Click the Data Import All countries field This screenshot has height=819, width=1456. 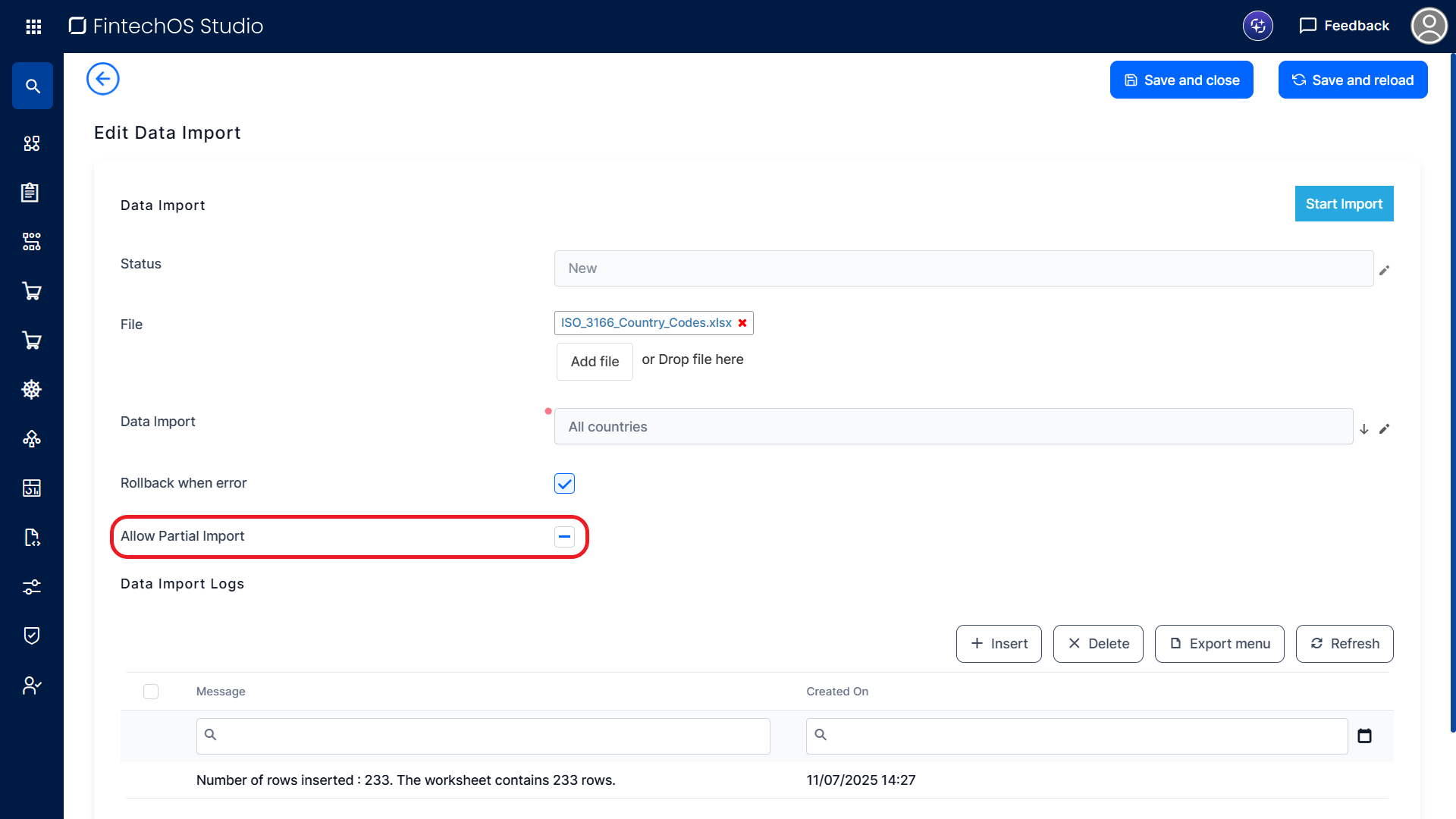coord(953,427)
